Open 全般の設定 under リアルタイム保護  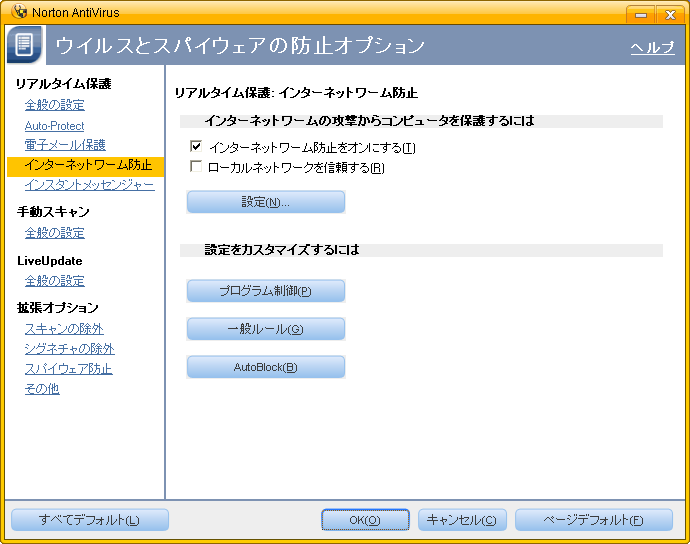pyautogui.click(x=55, y=105)
